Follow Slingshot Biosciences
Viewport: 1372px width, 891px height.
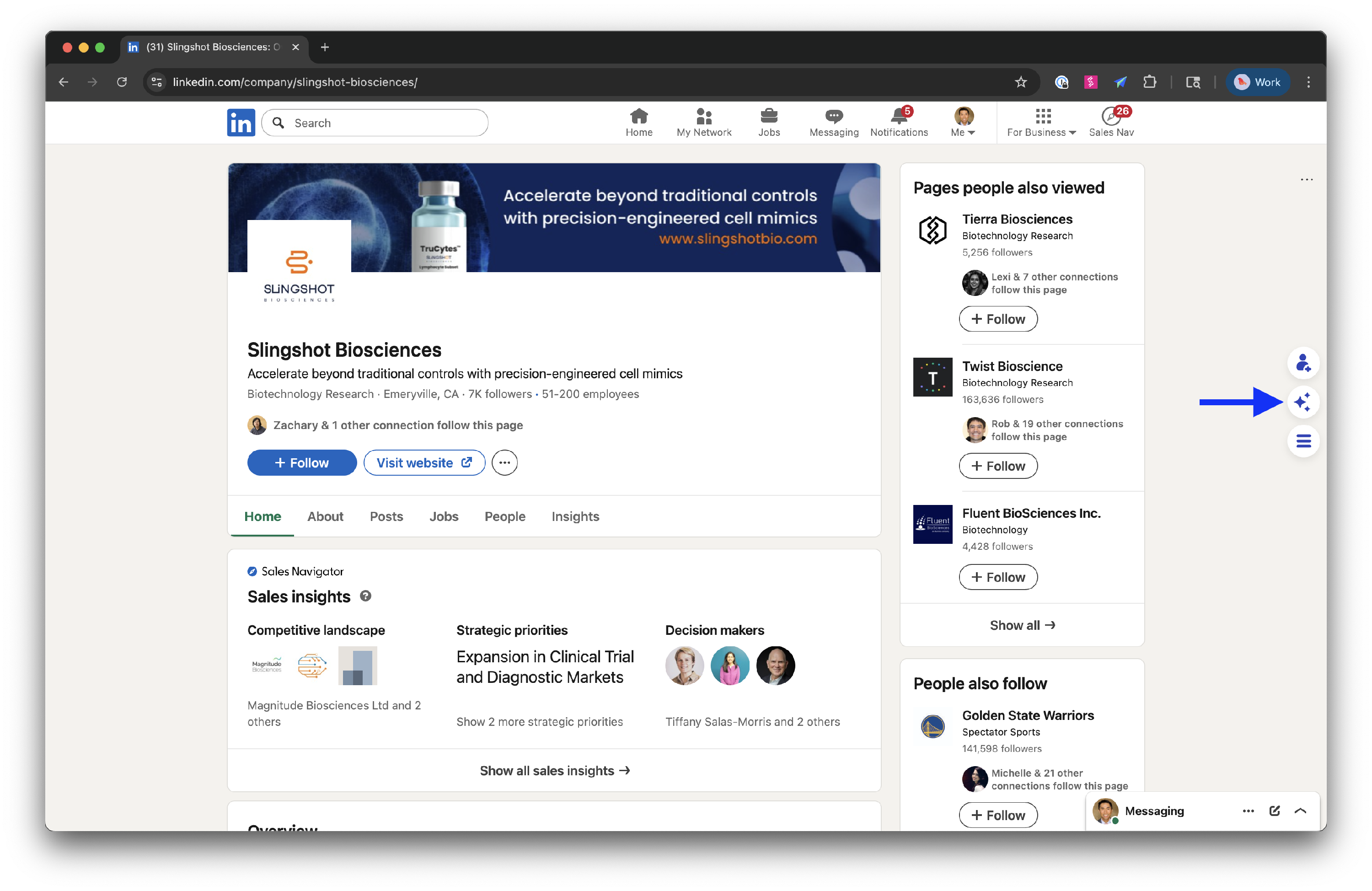pyautogui.click(x=301, y=462)
